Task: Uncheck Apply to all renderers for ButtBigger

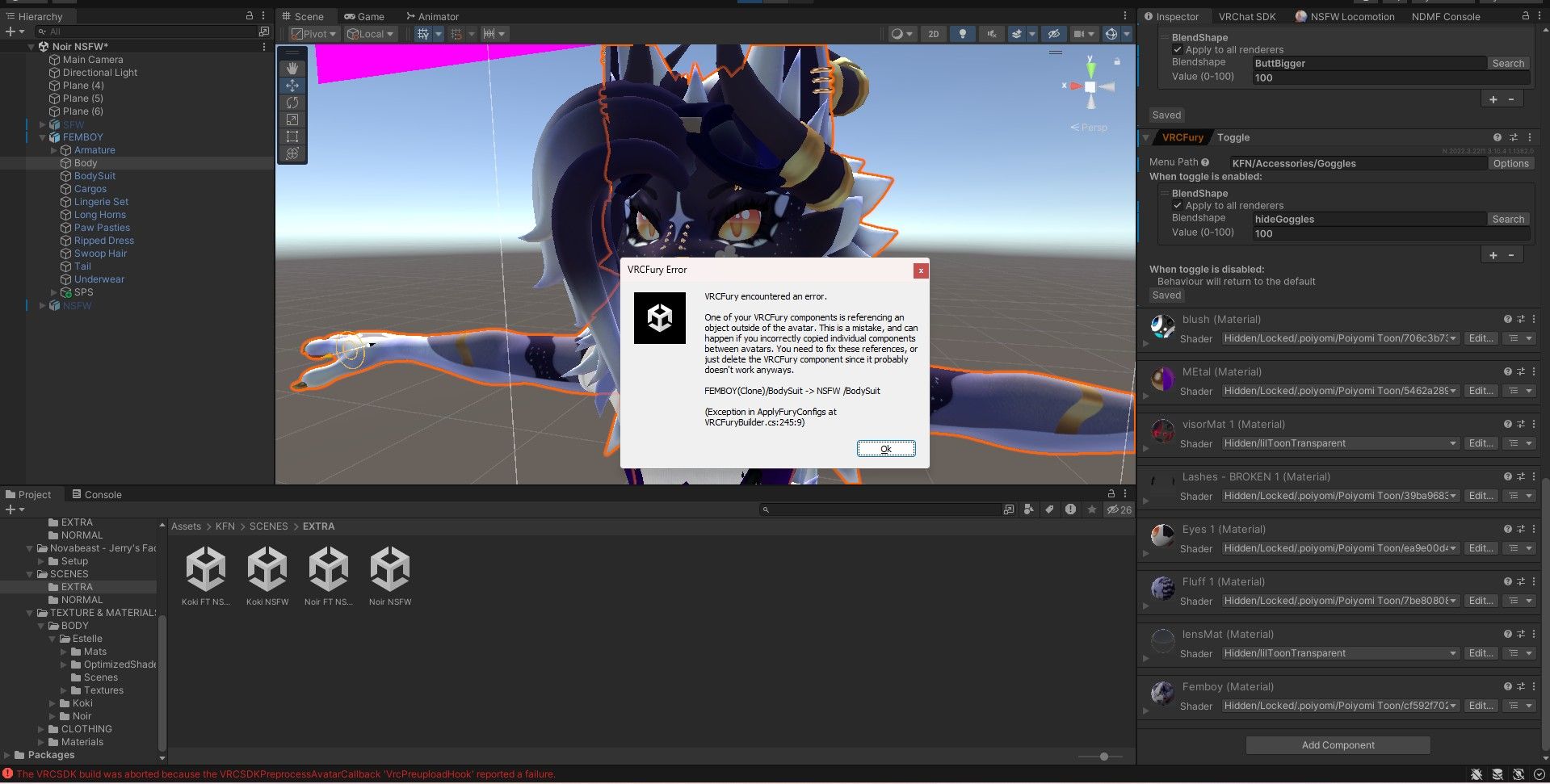Action: (1178, 50)
